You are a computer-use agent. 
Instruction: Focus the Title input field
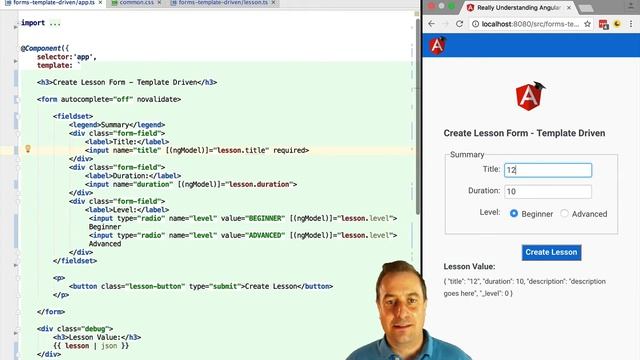coord(548,170)
